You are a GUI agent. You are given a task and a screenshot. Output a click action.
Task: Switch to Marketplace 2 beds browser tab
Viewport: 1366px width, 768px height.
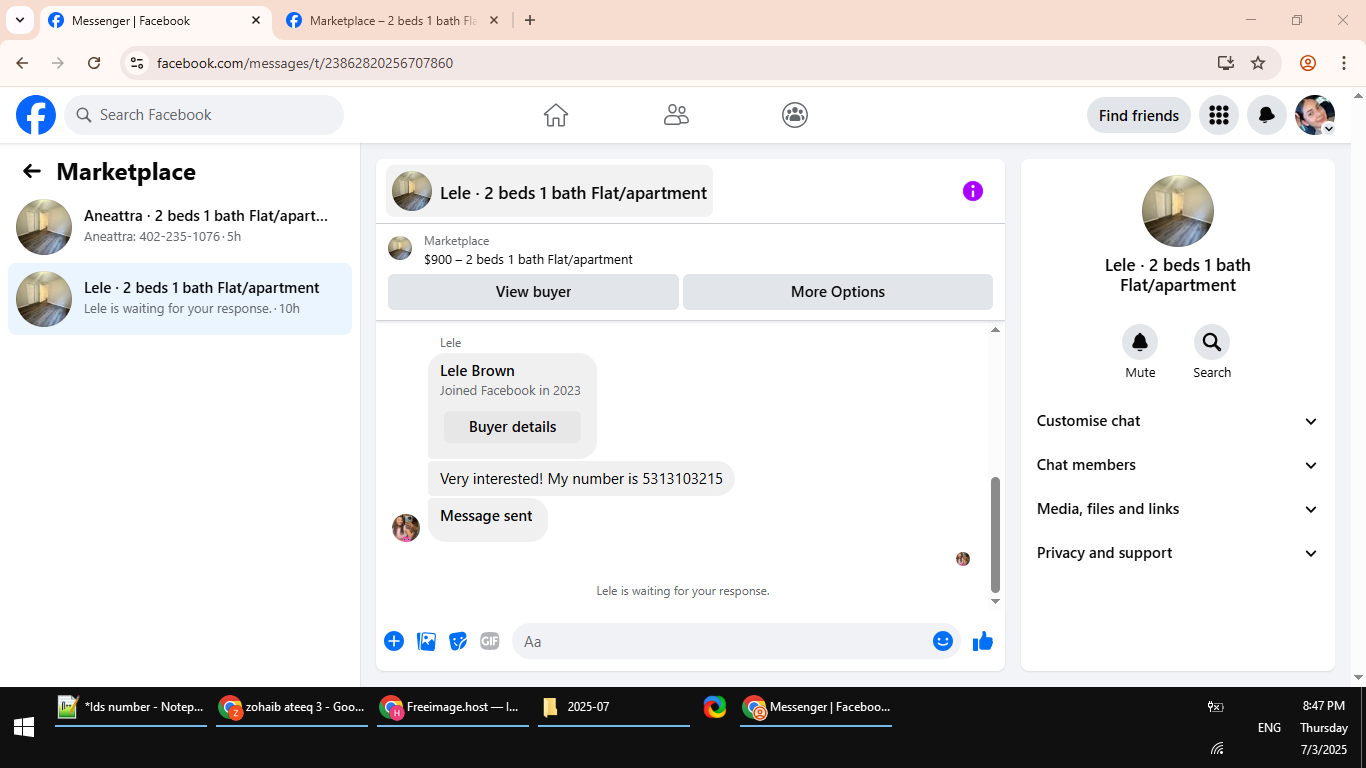coord(392,21)
